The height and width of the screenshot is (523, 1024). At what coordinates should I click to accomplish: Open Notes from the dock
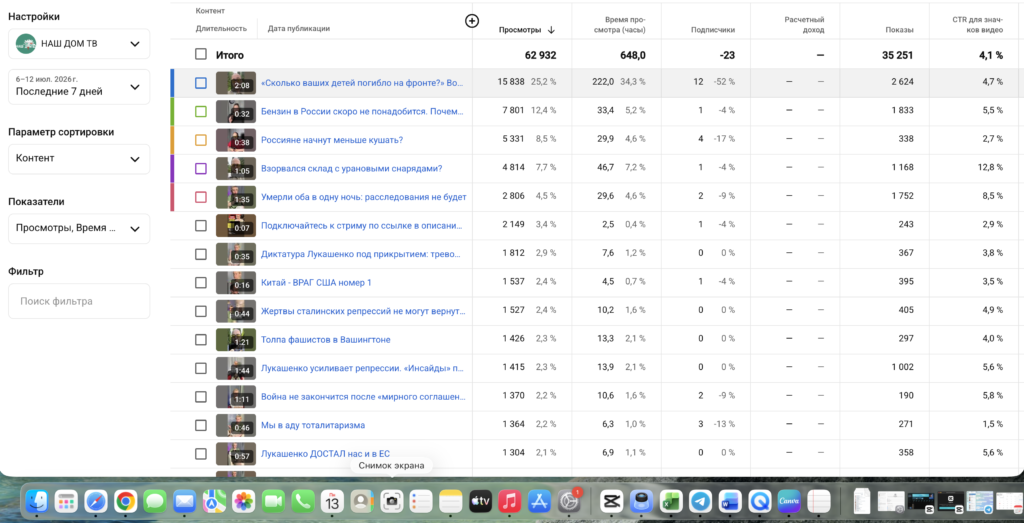click(451, 501)
